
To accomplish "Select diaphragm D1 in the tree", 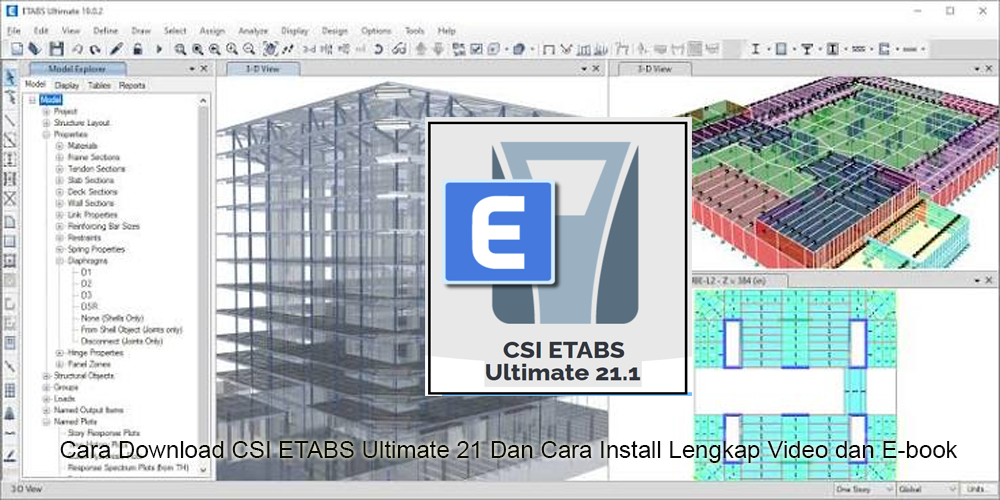I will pyautogui.click(x=87, y=272).
